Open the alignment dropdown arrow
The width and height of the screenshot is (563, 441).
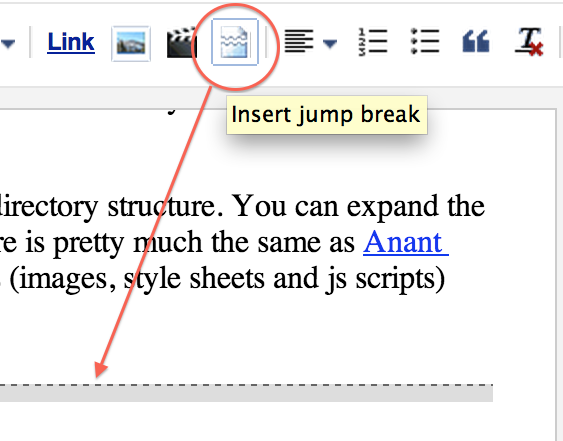[x=330, y=44]
